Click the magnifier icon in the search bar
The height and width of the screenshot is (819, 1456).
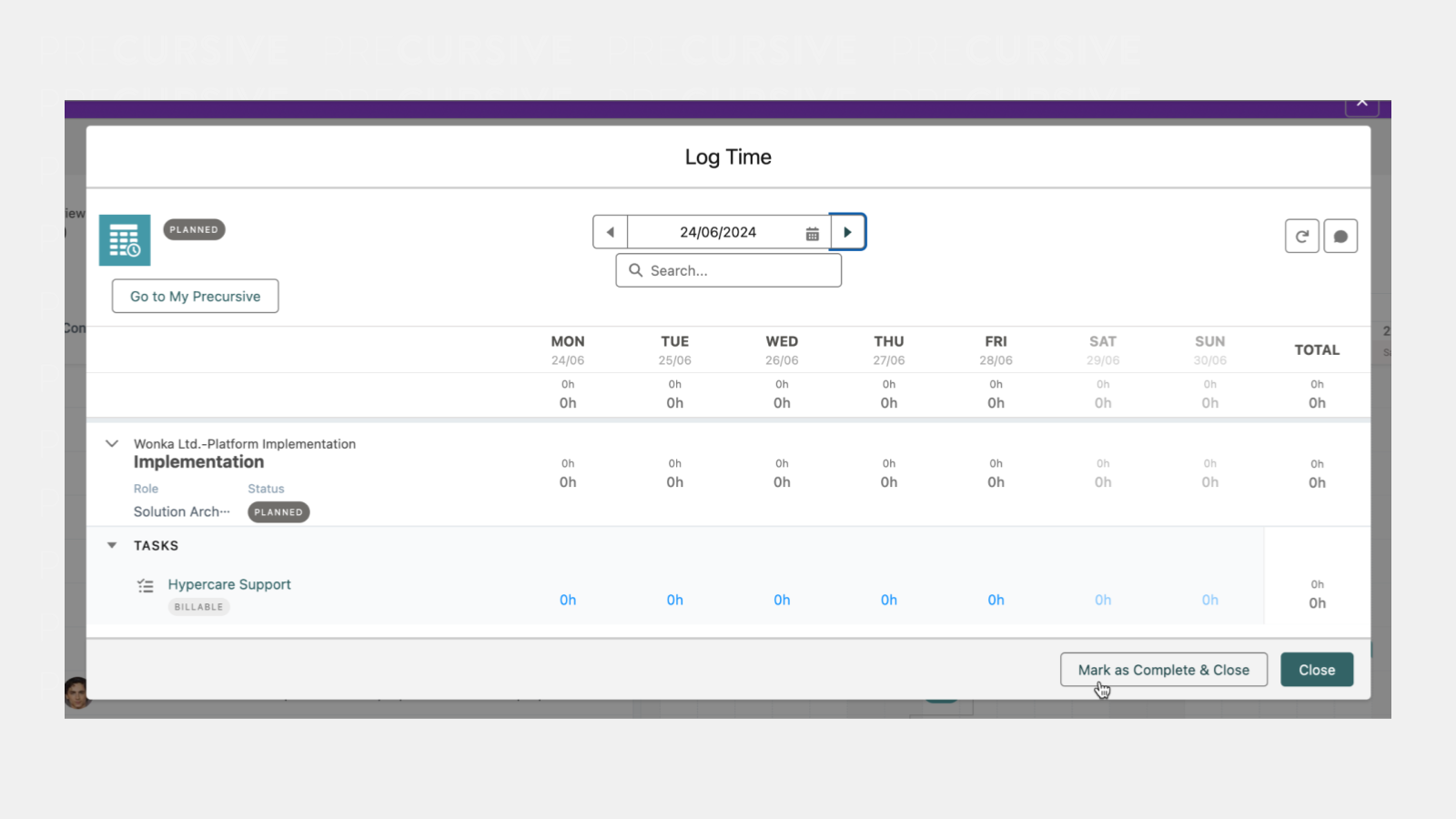(x=636, y=270)
